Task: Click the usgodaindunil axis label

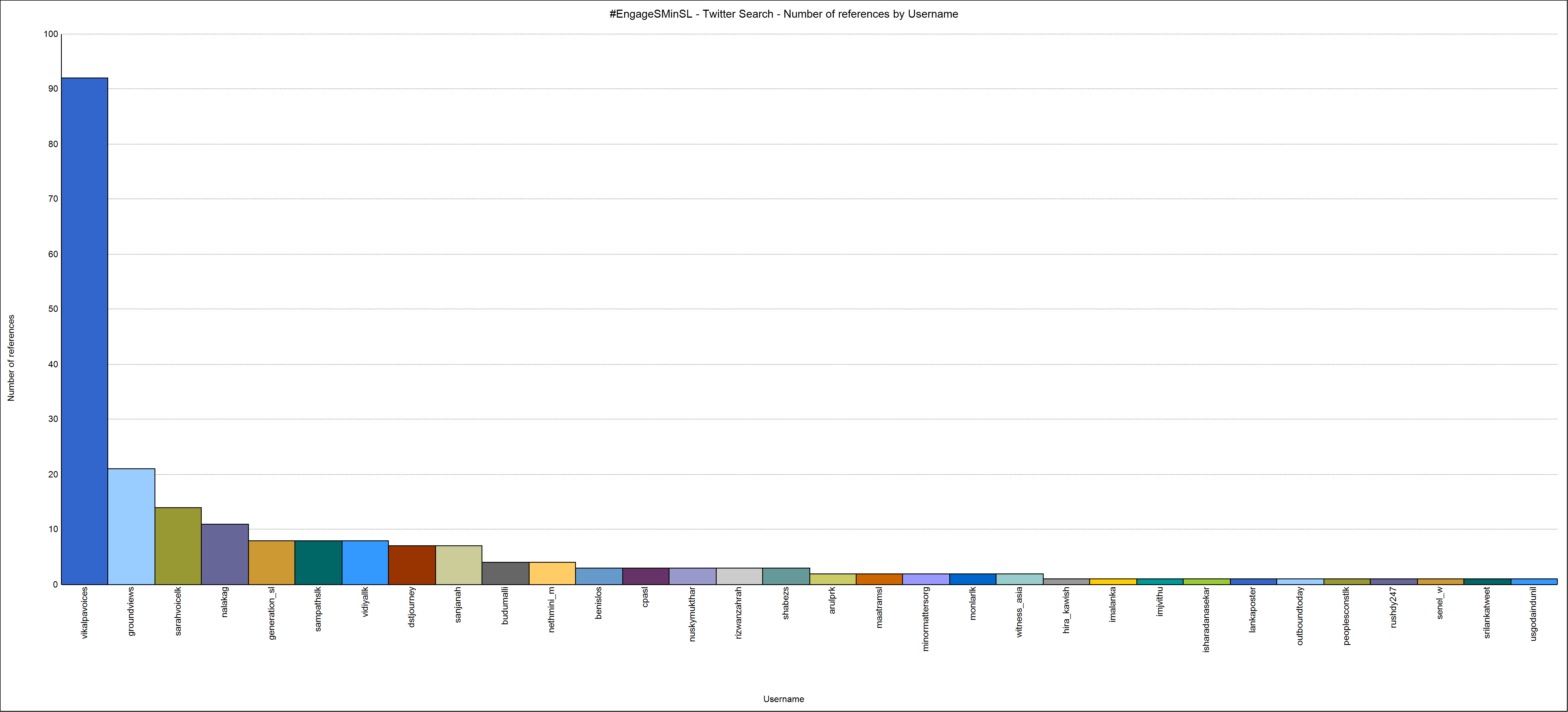Action: pos(1534,614)
